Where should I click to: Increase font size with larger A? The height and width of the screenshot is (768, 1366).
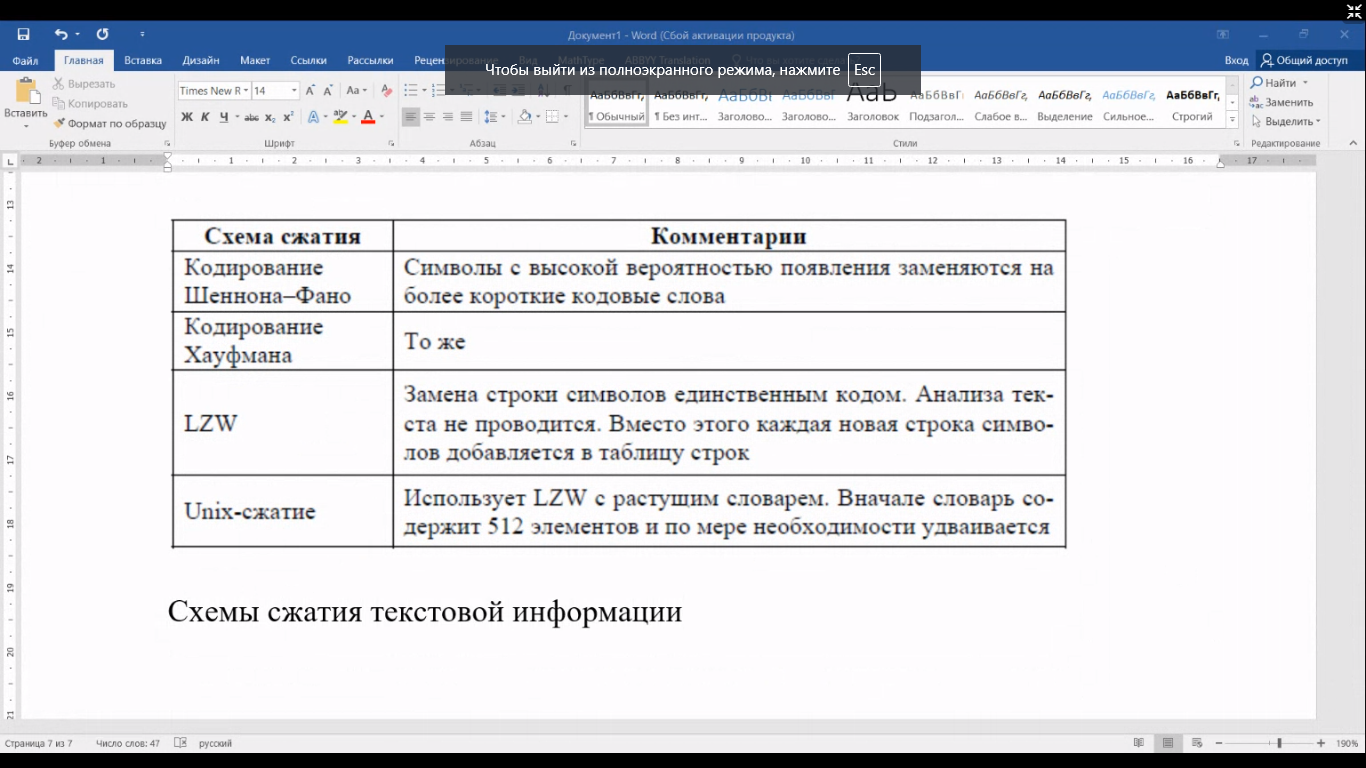tap(310, 91)
